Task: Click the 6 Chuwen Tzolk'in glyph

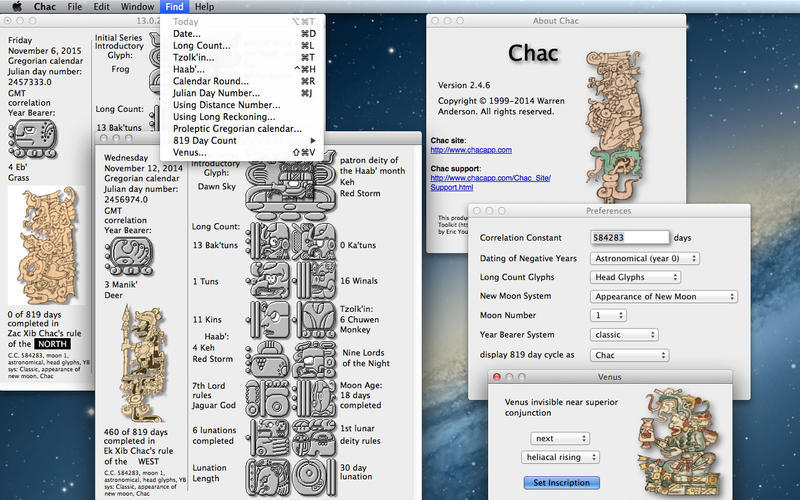Action: point(316,320)
